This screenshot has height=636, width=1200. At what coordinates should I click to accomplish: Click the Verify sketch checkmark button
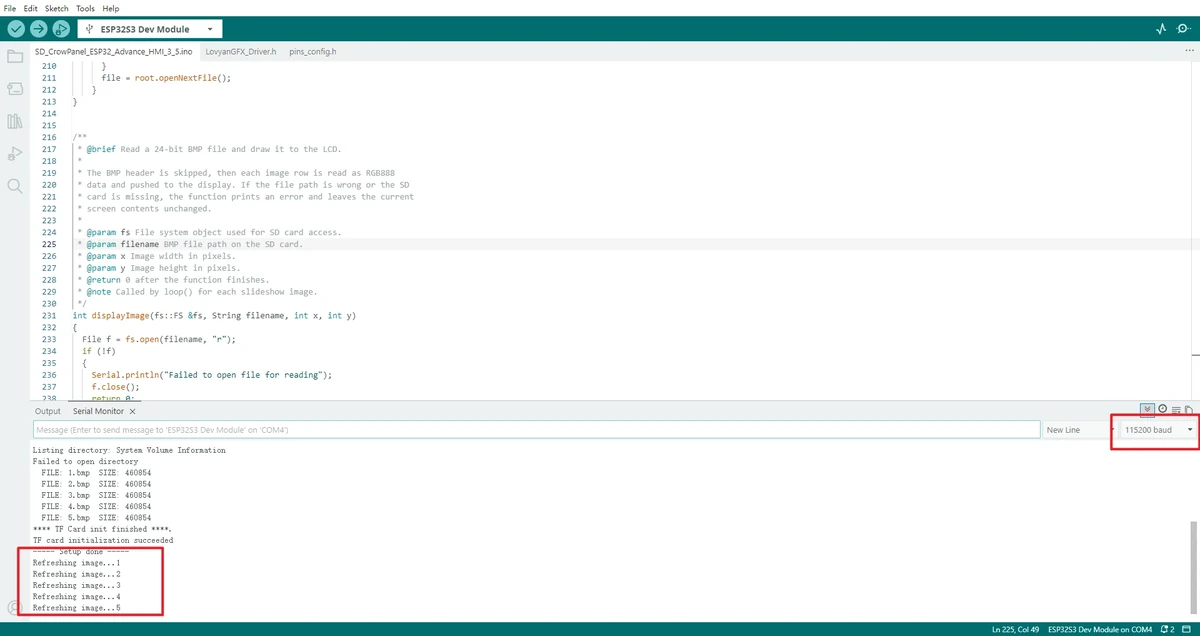15,29
